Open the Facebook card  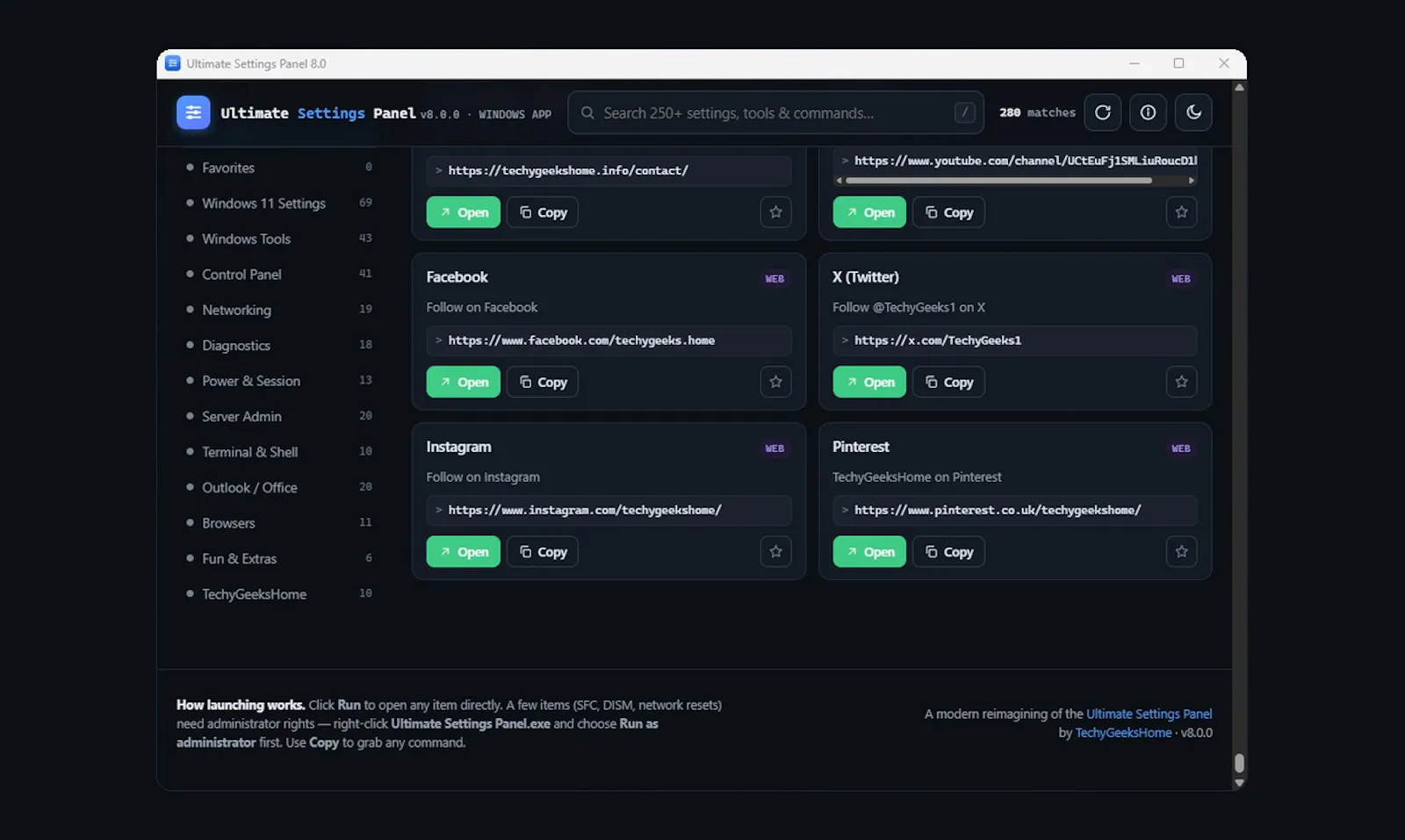[x=463, y=382]
